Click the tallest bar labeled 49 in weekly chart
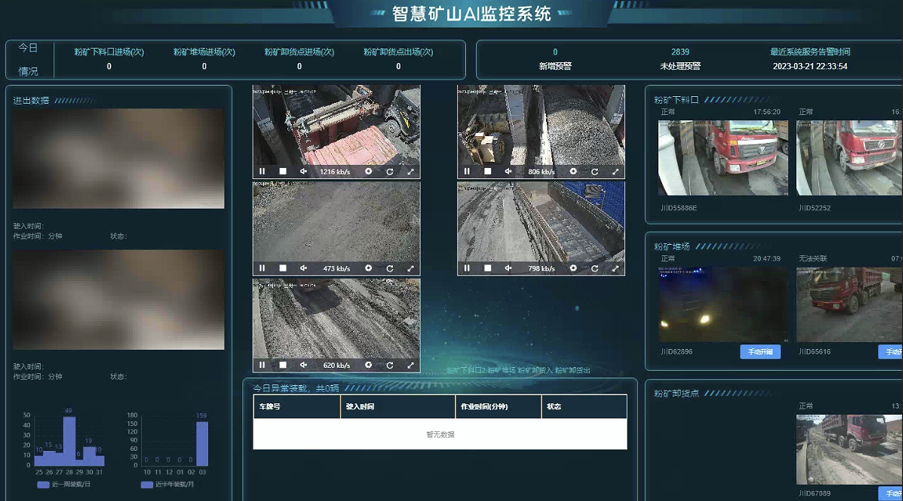This screenshot has height=501, width=903. tap(69, 441)
